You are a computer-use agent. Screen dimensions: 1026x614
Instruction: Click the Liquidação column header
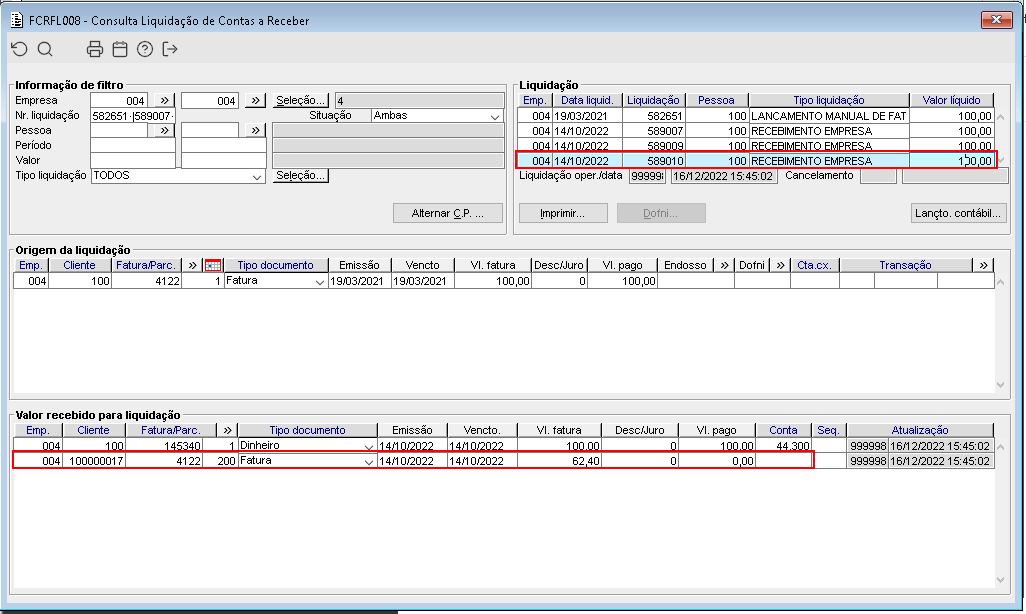coord(653,100)
